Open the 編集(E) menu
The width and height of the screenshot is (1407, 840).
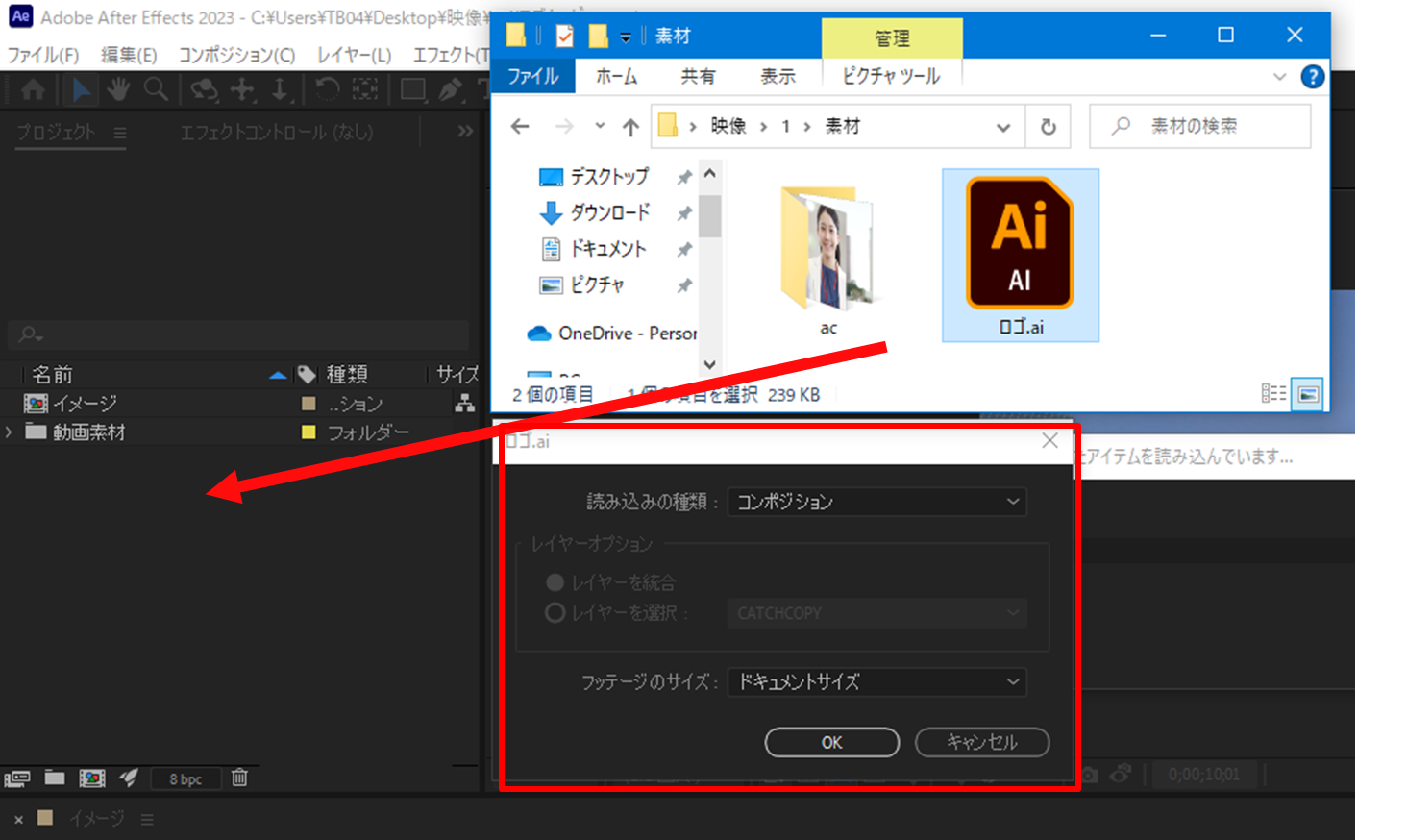(x=130, y=55)
